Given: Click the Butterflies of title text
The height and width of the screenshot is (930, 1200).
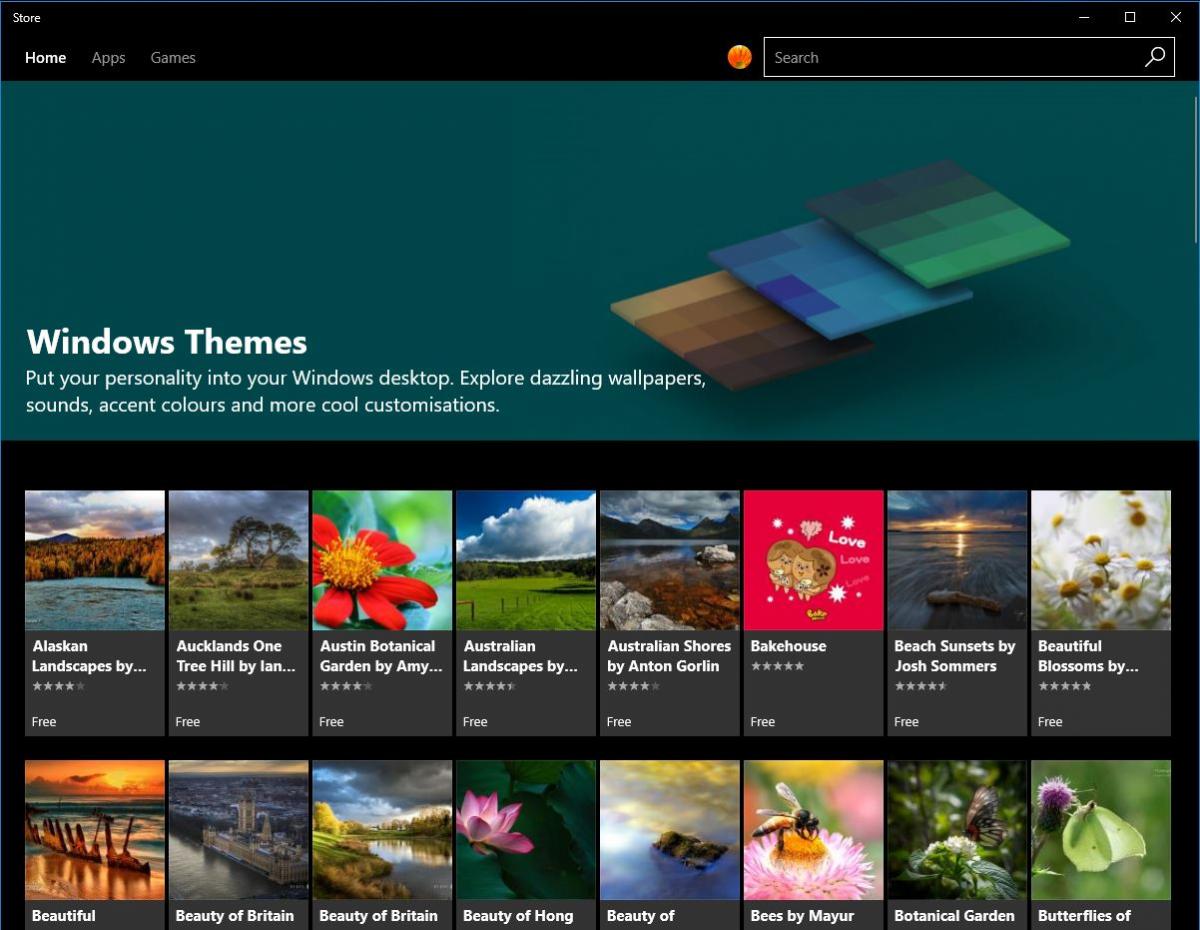Looking at the screenshot, I should click(x=1084, y=916).
